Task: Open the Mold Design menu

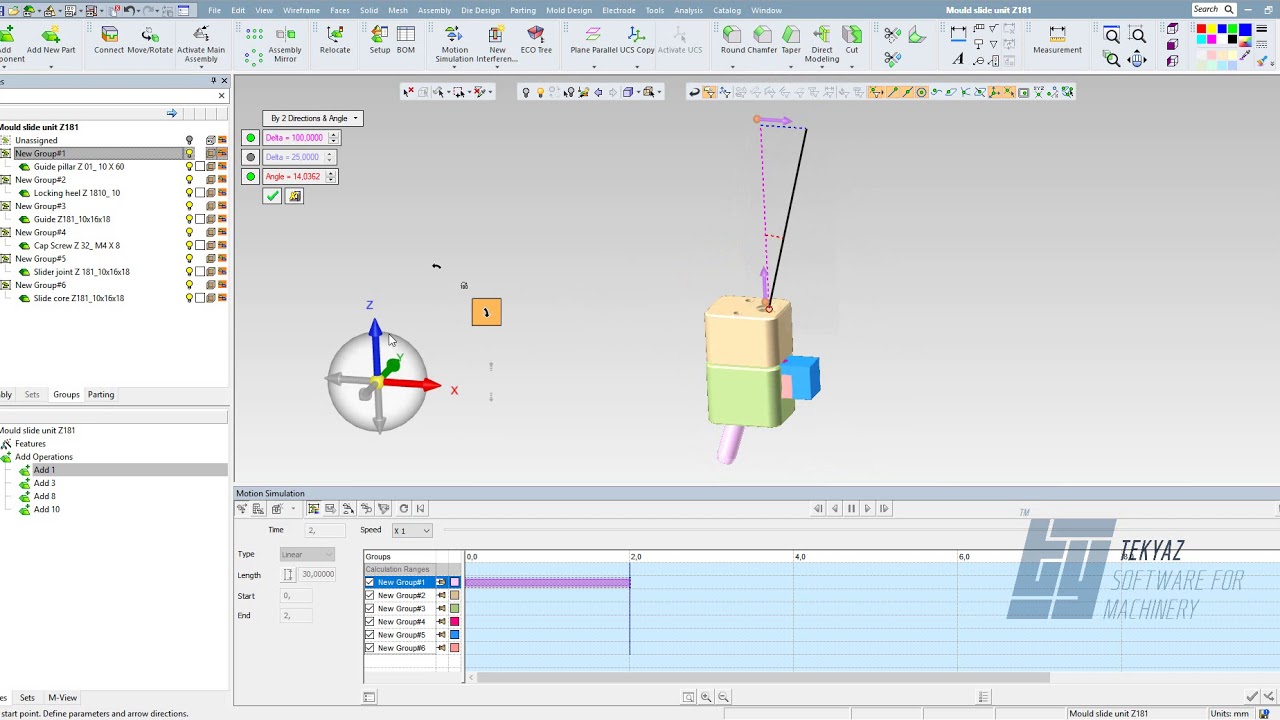Action: [568, 10]
